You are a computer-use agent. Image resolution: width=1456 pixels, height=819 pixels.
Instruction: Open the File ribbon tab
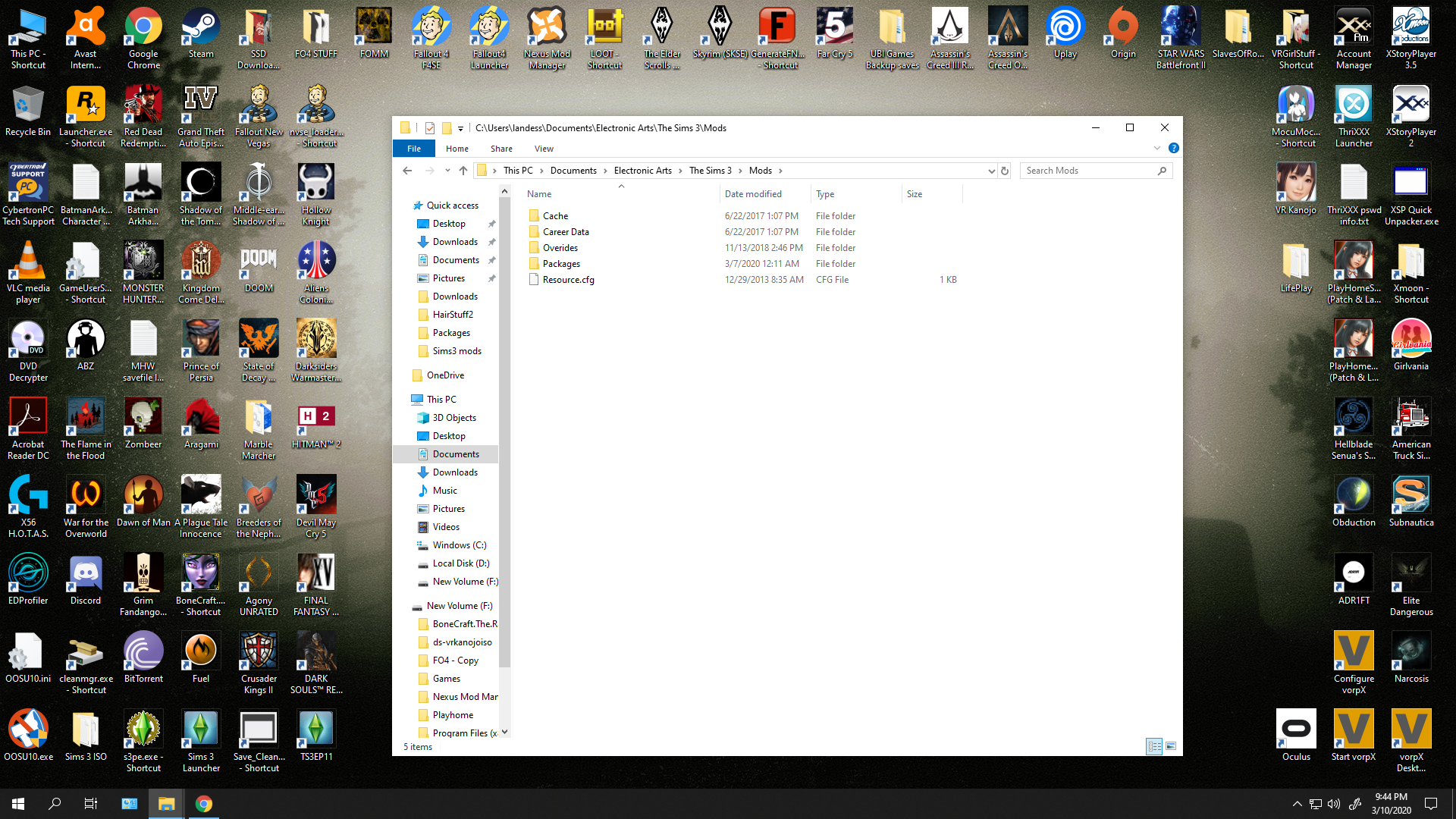414,149
